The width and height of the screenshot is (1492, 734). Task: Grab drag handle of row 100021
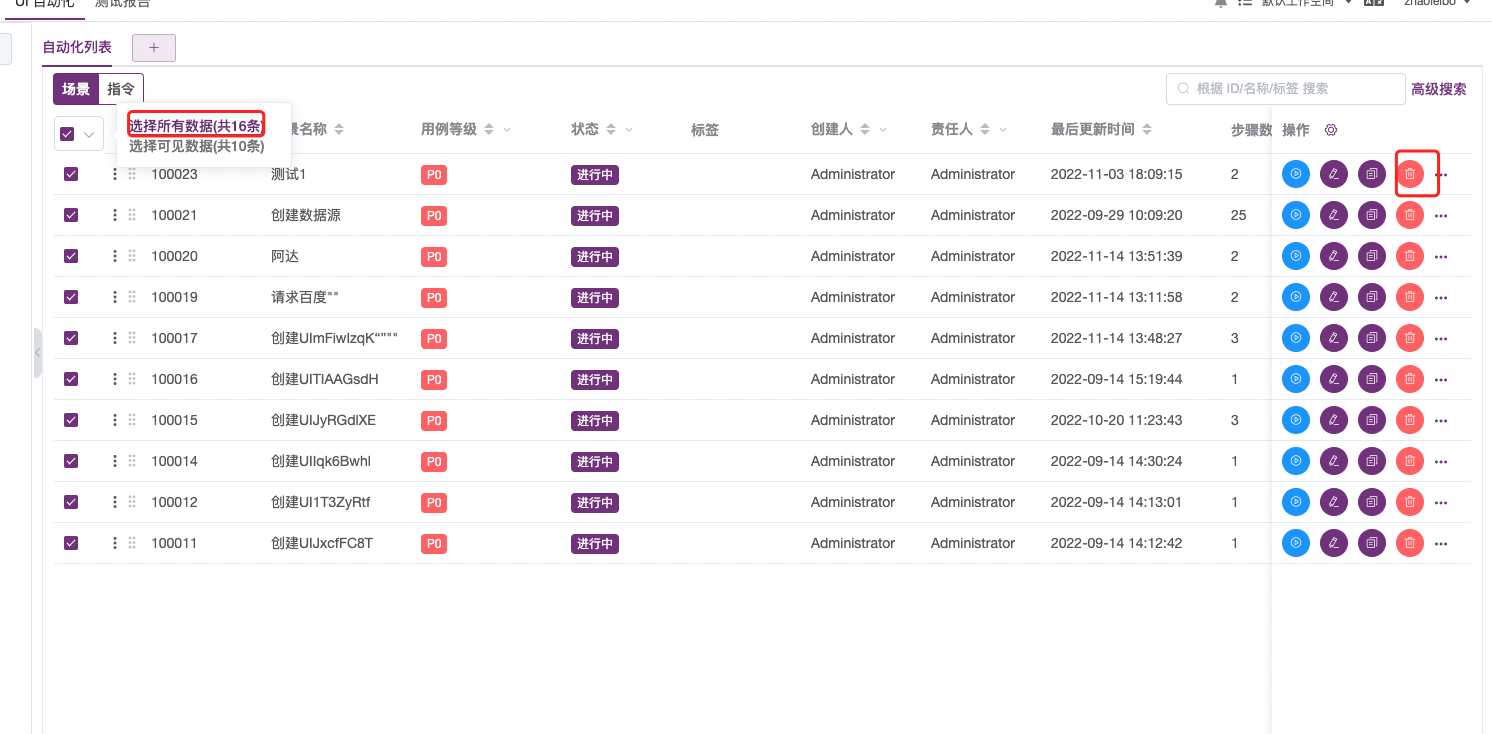coord(132,215)
